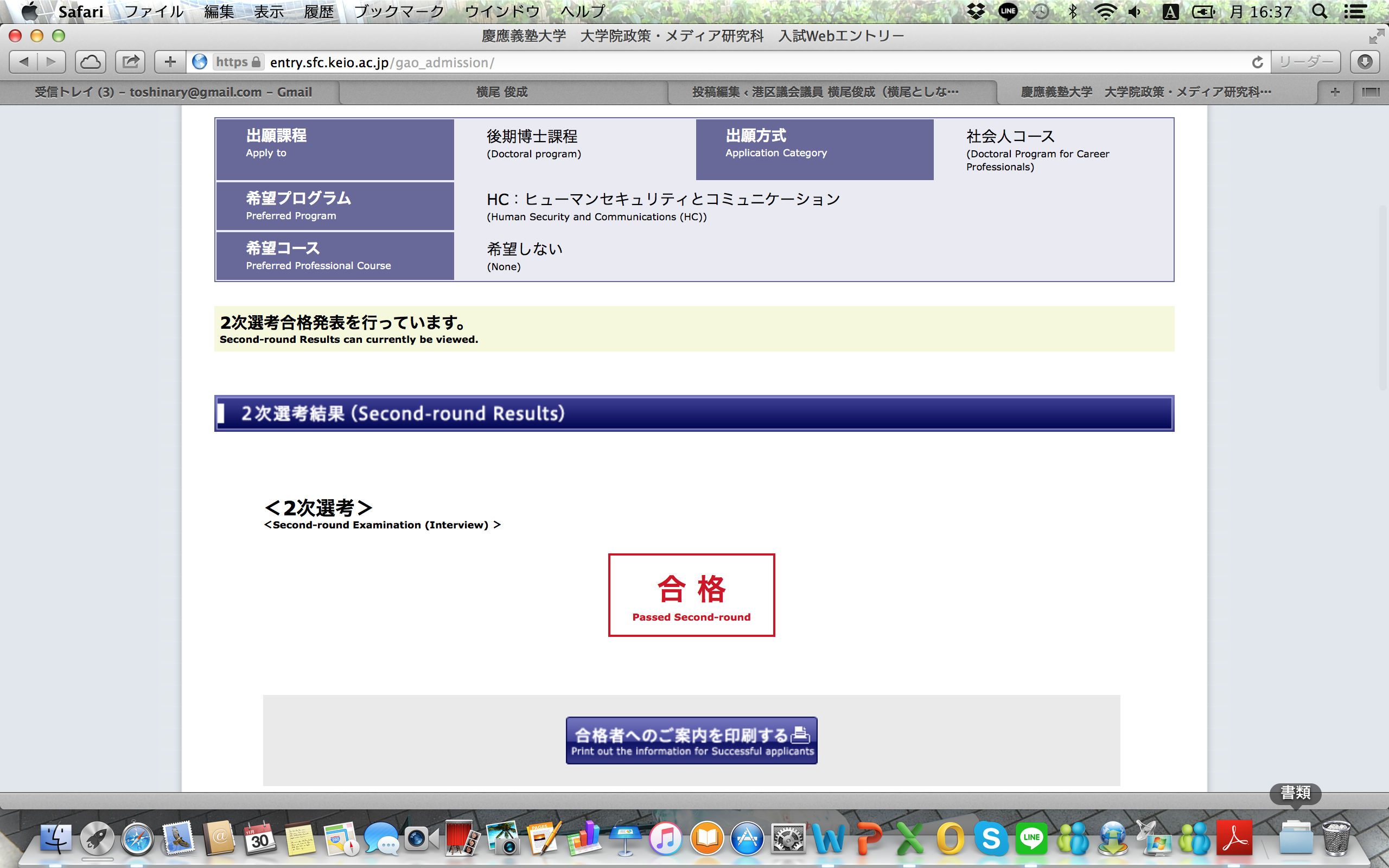Open the Share icon in toolbar
The height and width of the screenshot is (868, 1389).
tap(130, 62)
